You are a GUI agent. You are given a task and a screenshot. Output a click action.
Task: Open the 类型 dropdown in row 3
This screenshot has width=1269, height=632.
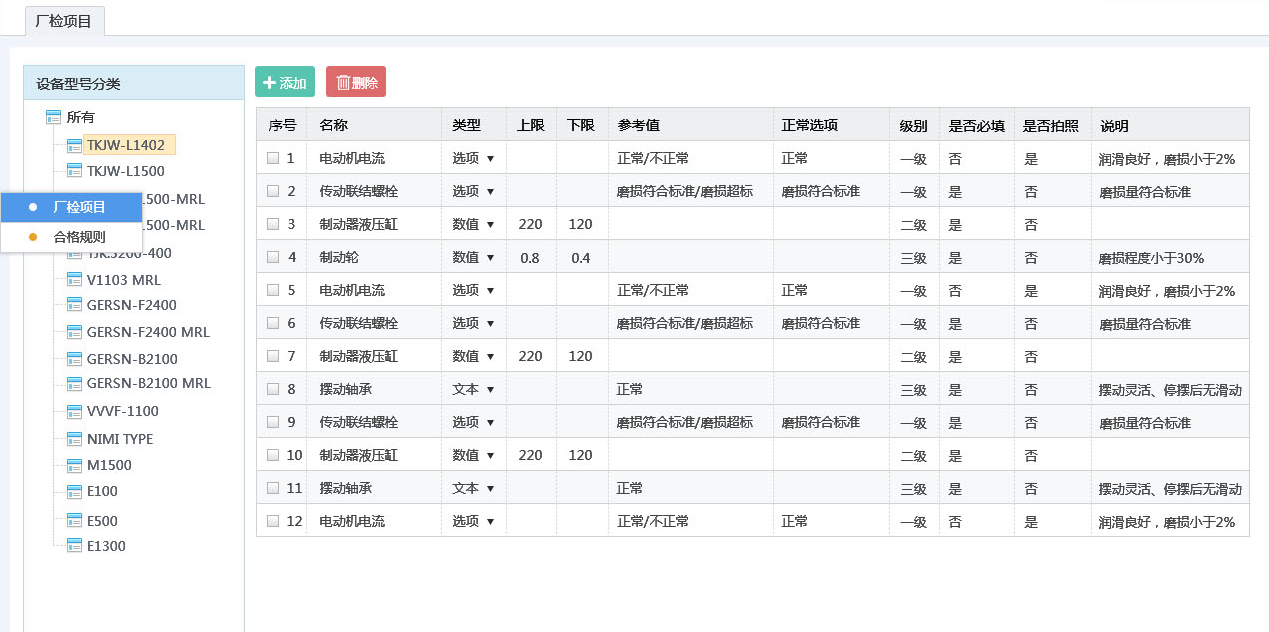(474, 224)
